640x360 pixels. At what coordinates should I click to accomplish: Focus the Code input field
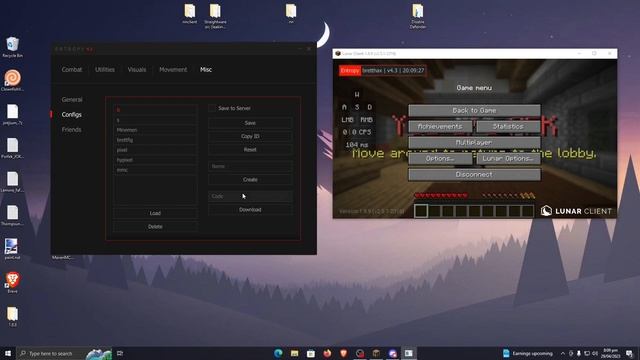click(x=250, y=196)
